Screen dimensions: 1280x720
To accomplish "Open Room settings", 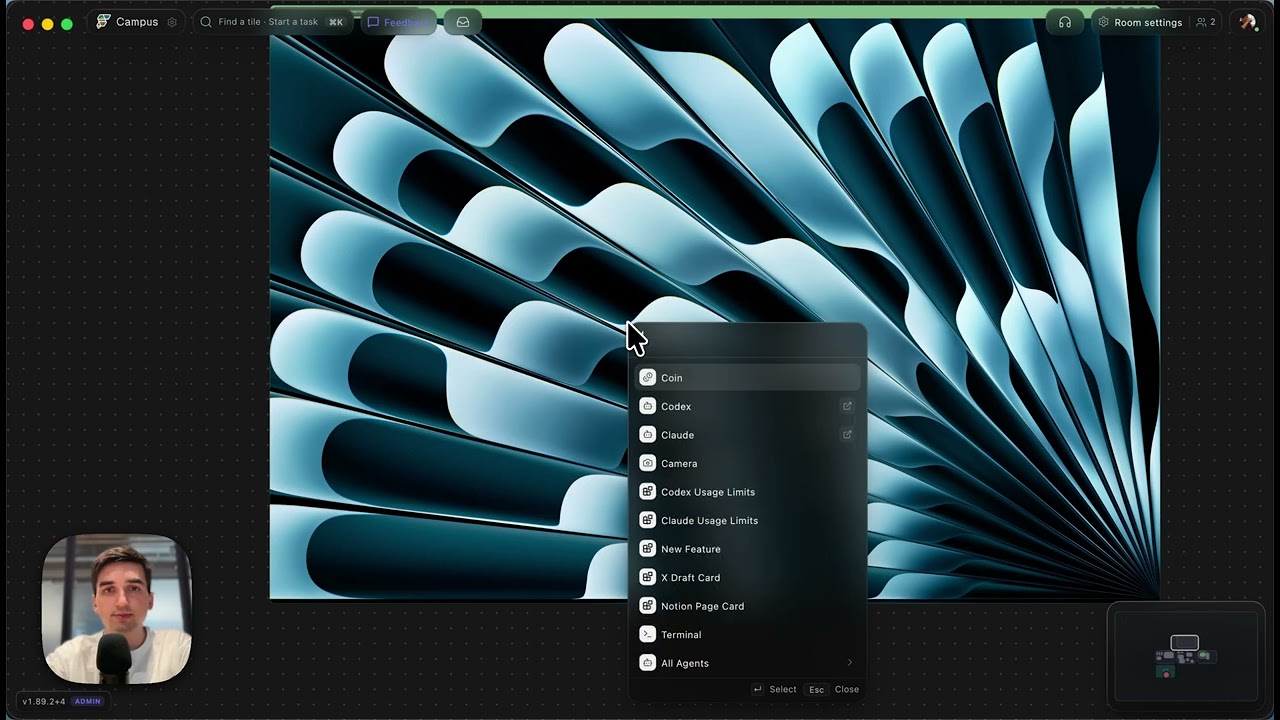I will [x=1140, y=22].
